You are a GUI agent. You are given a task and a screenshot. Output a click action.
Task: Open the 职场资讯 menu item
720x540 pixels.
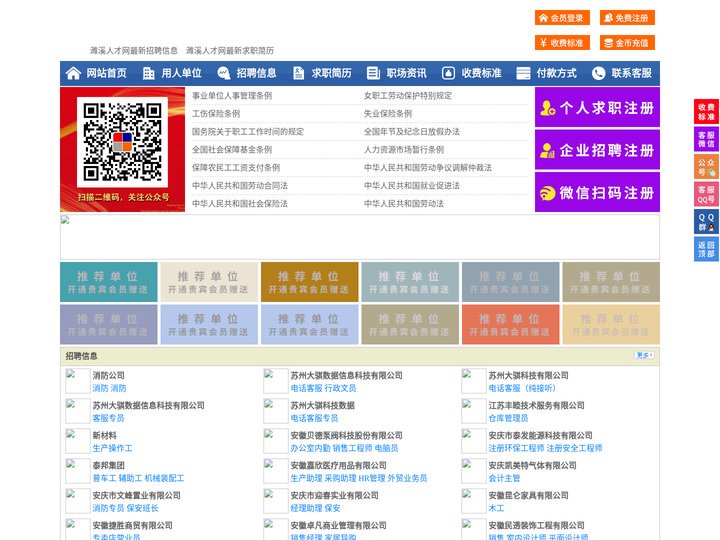click(x=406, y=73)
